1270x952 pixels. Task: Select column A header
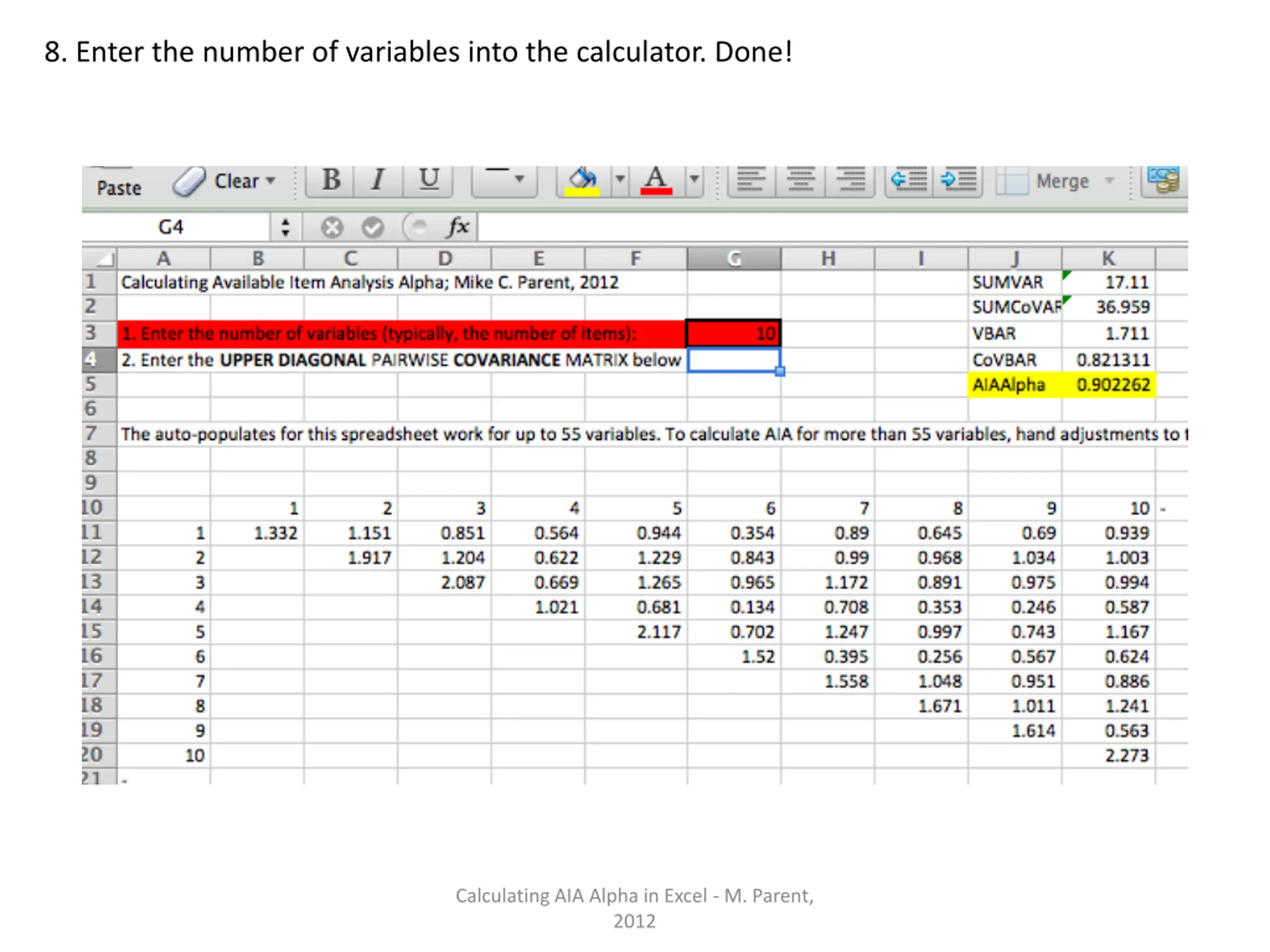pyautogui.click(x=164, y=259)
